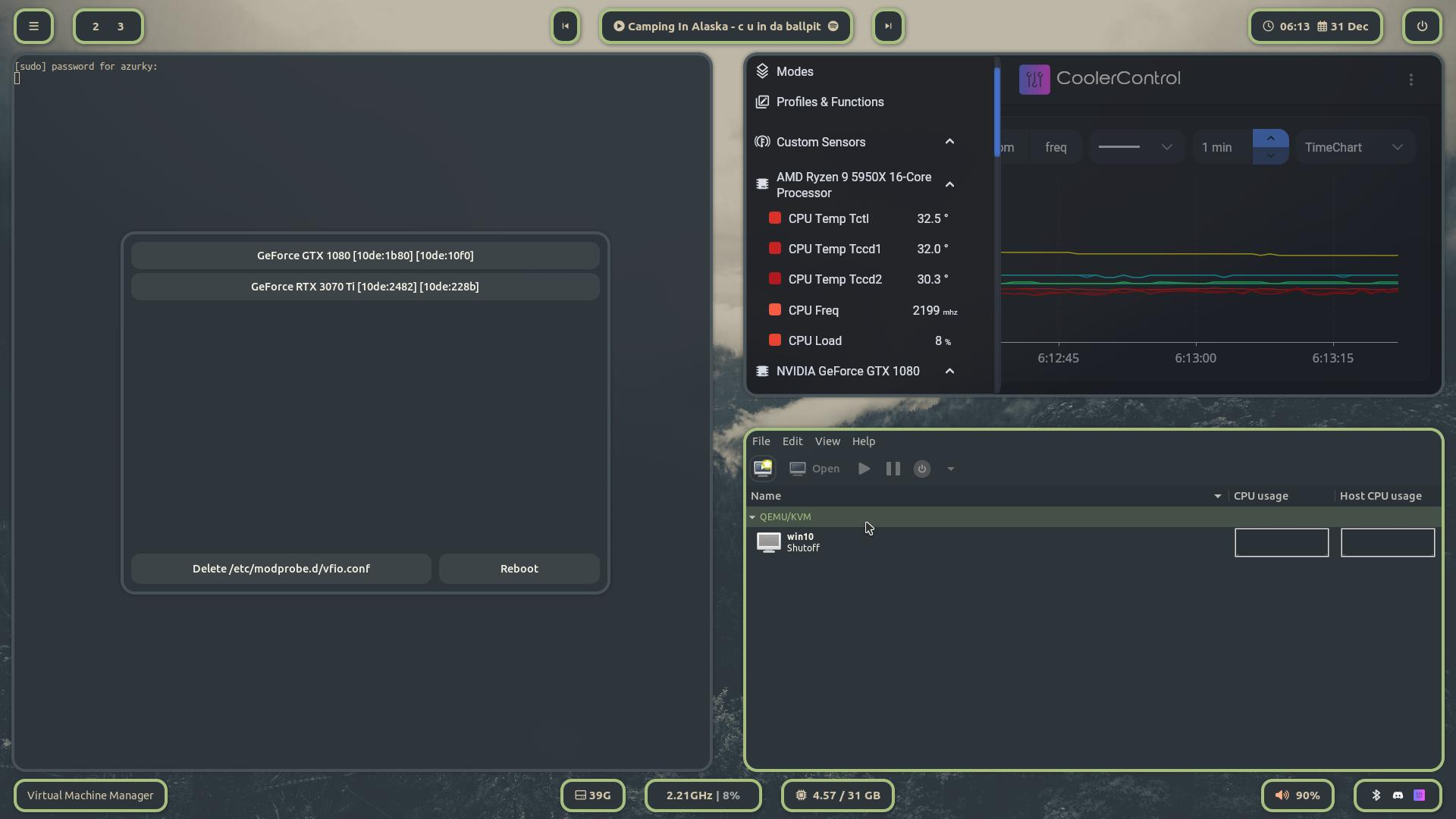The width and height of the screenshot is (1456, 819).
Task: Open the clock and date widget
Action: [x=1316, y=26]
